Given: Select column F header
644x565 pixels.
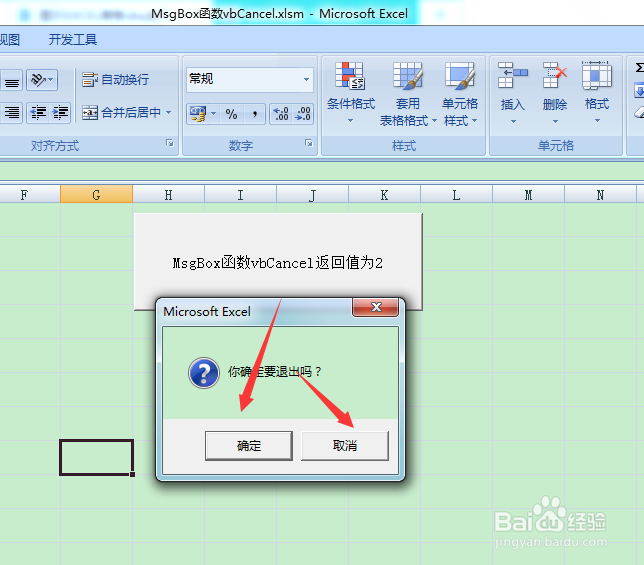Looking at the screenshot, I should coord(25,194).
